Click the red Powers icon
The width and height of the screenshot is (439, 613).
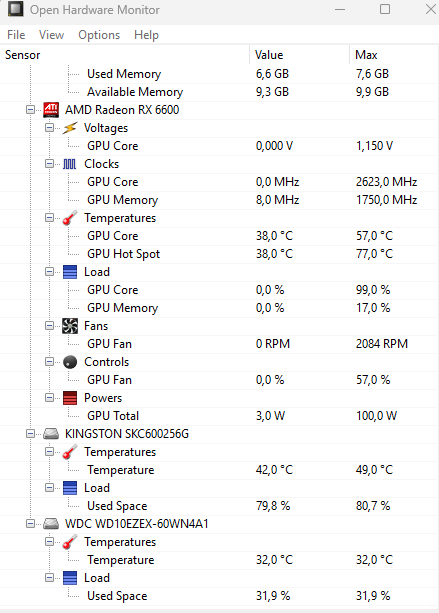[x=70, y=398]
